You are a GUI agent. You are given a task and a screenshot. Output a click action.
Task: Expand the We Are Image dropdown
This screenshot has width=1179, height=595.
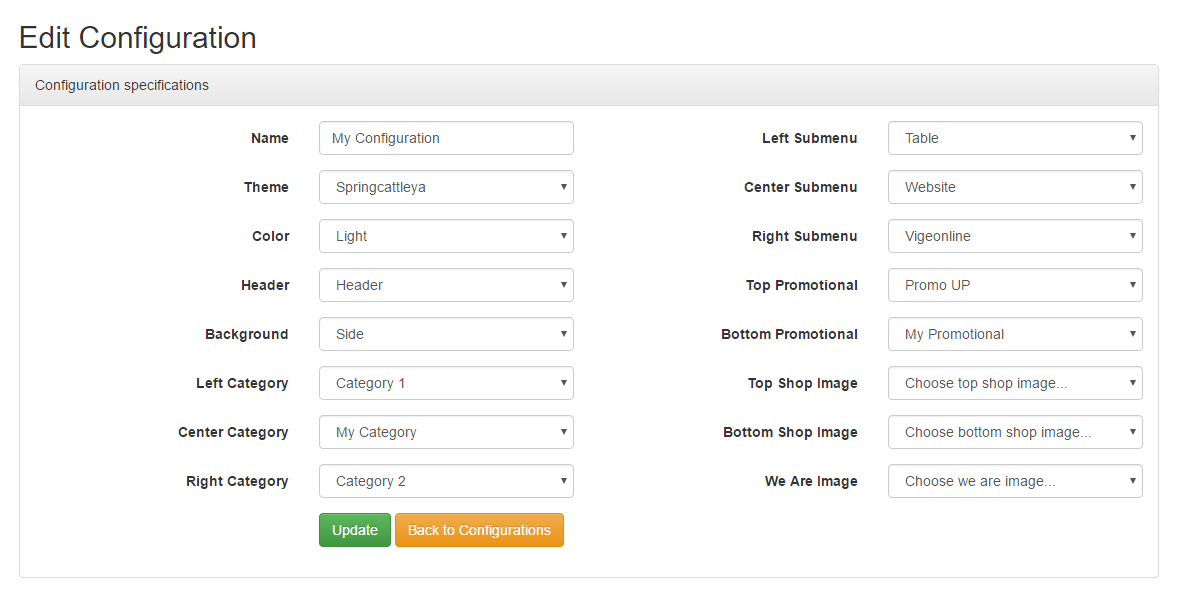click(x=1015, y=481)
